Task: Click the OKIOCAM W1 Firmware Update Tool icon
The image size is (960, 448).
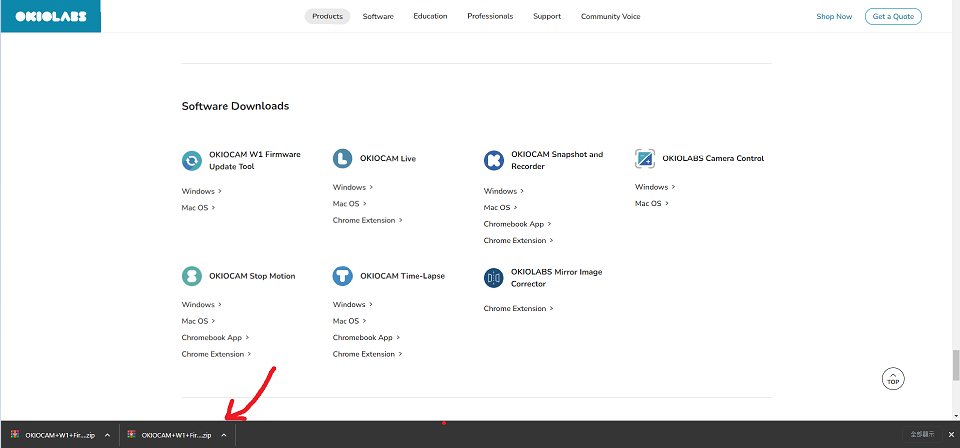Action: [x=192, y=160]
